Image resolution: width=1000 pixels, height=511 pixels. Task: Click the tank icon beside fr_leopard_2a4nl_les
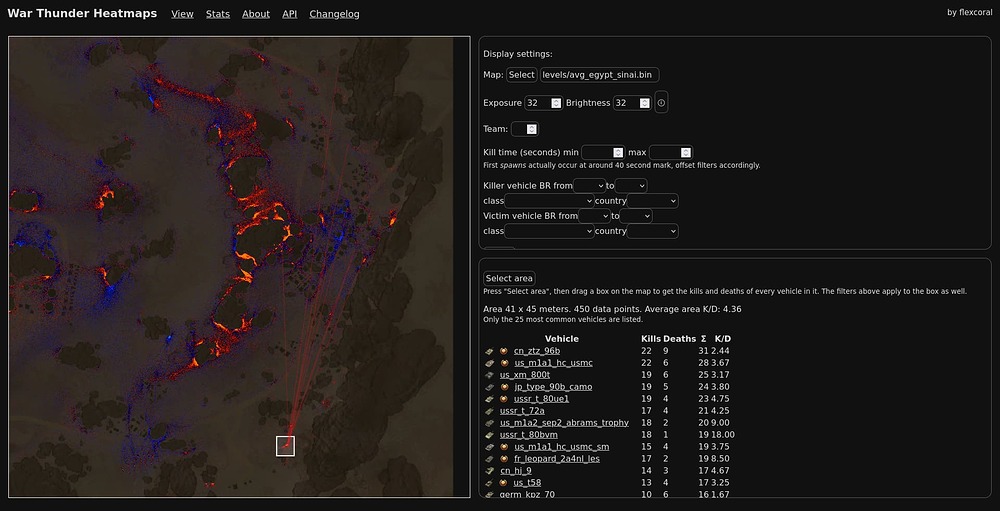click(489, 459)
